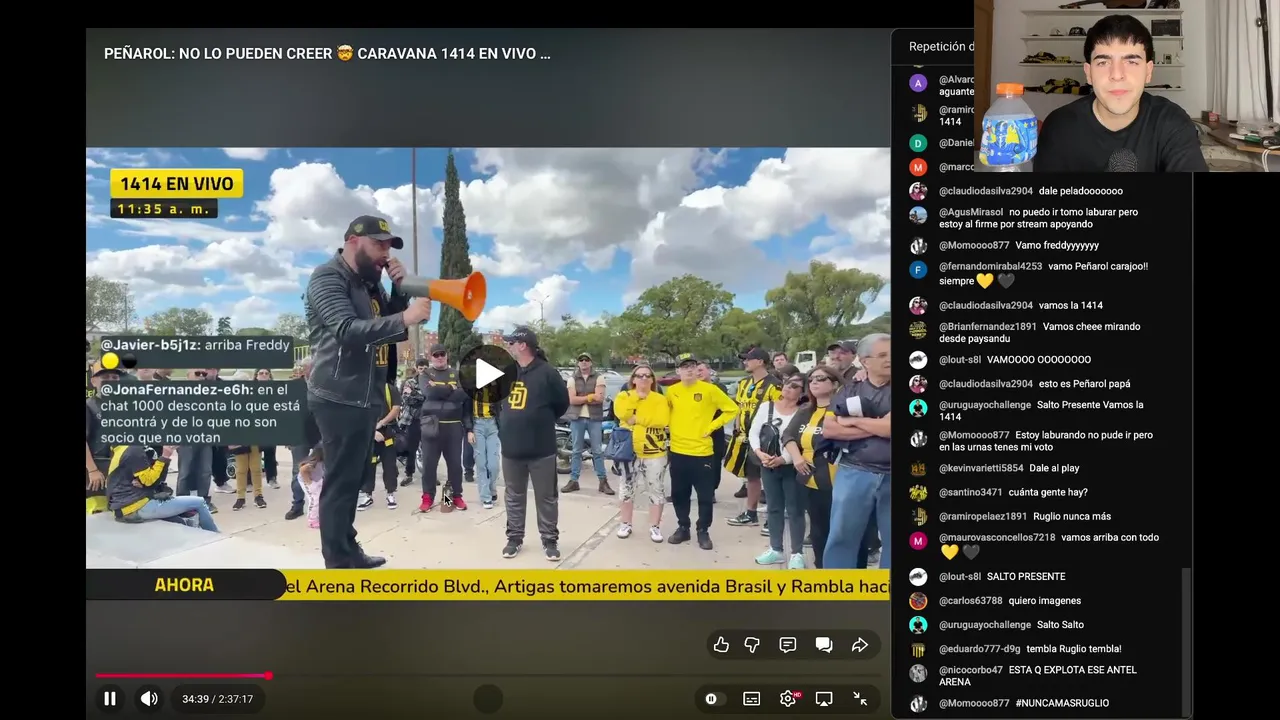Click the 'cuánta gente hay?' chat message

1049,492
